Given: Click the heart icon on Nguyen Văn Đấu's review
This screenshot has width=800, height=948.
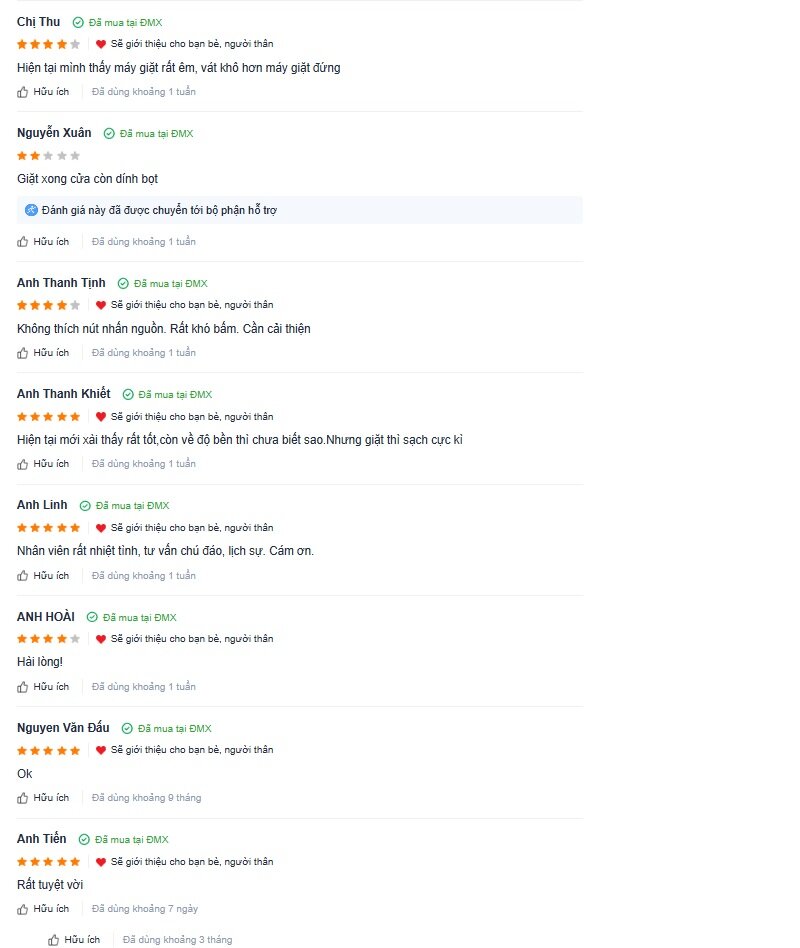Looking at the screenshot, I should [x=101, y=750].
